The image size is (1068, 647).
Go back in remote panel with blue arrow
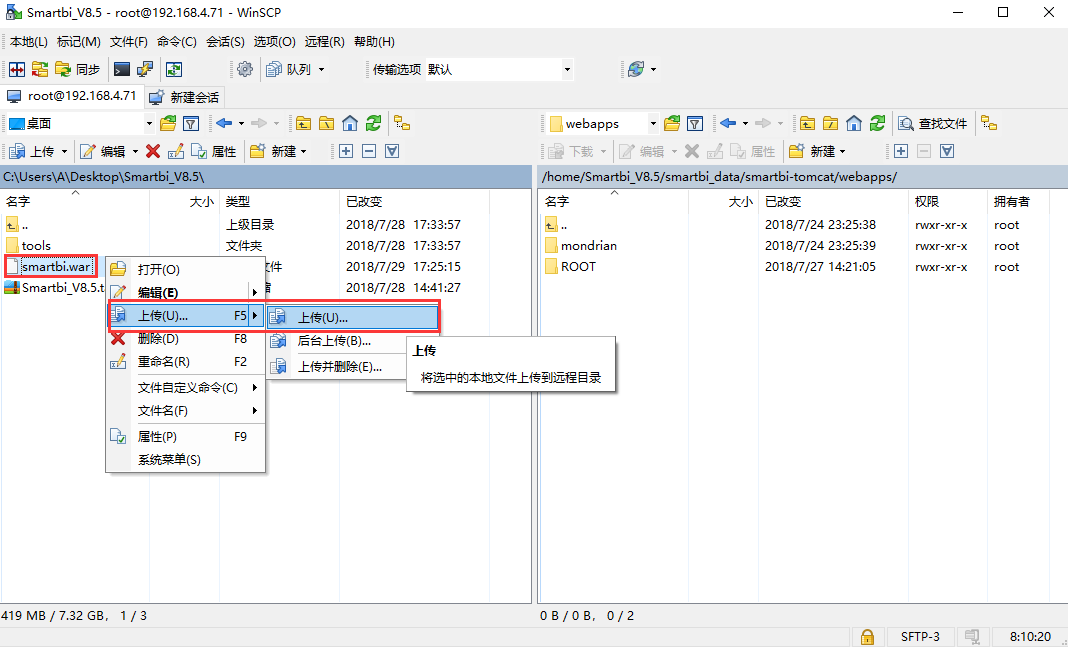(728, 124)
